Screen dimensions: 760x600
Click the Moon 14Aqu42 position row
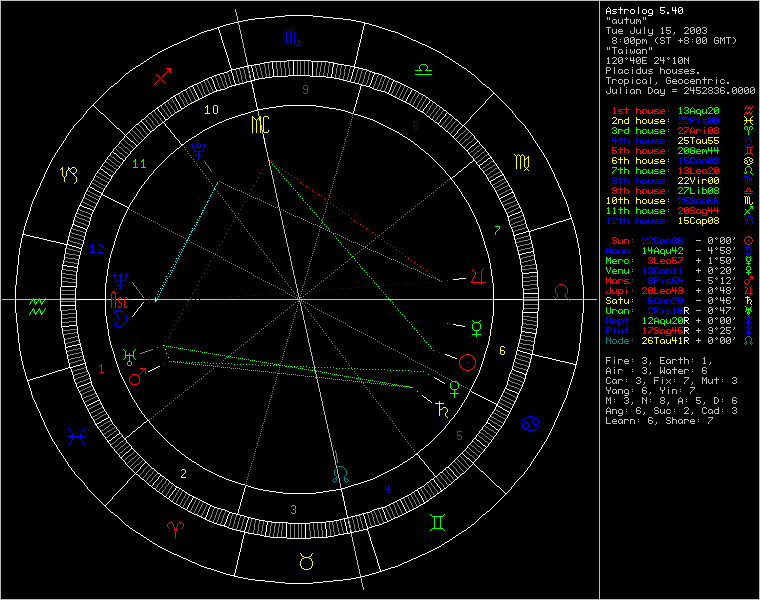[x=671, y=251]
